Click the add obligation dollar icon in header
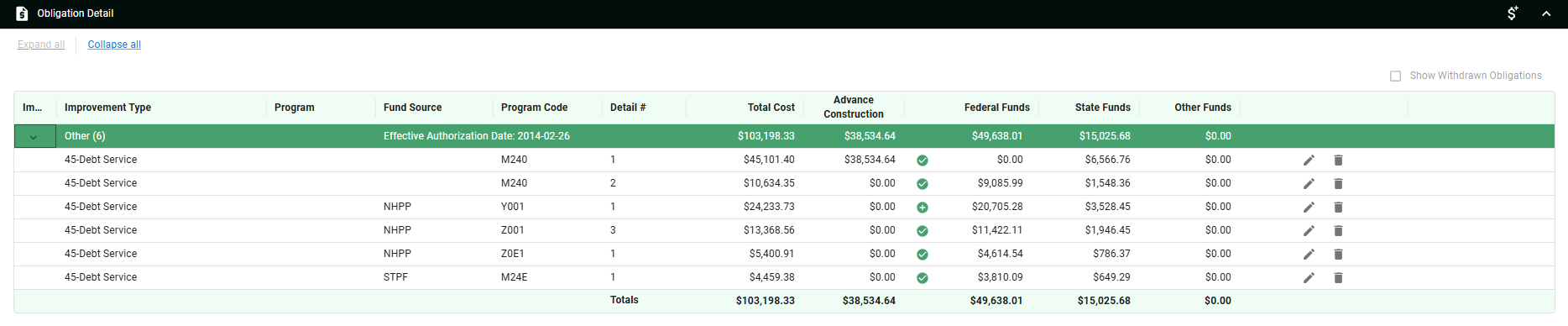 [1513, 13]
